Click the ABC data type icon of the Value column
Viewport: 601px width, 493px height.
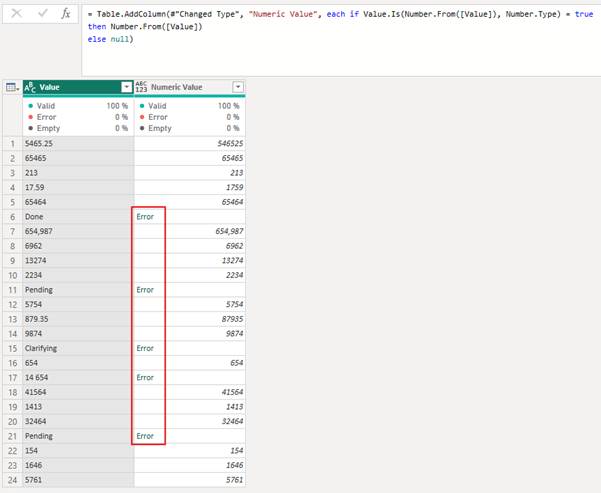click(29, 87)
